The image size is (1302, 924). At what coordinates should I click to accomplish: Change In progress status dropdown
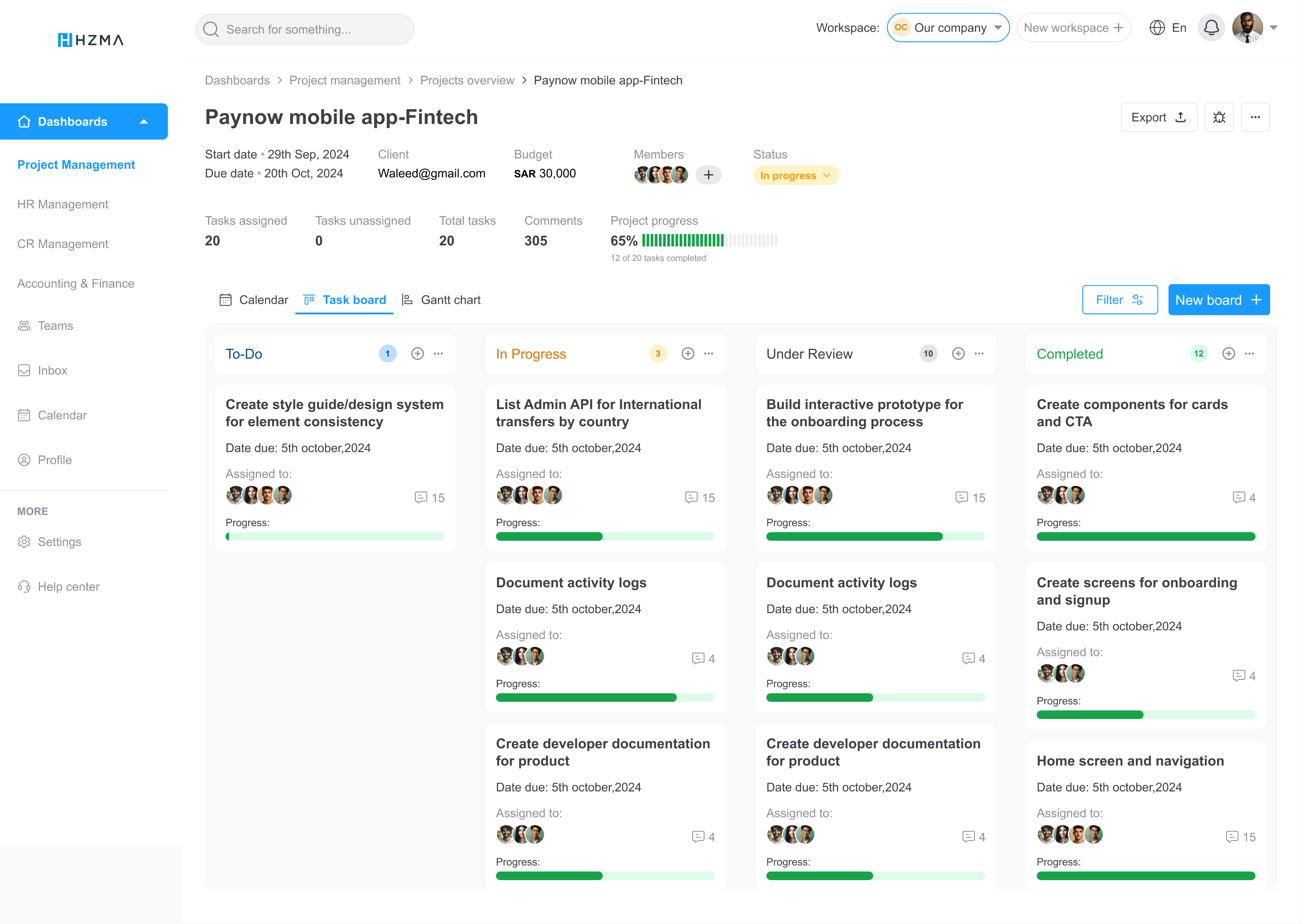point(796,176)
